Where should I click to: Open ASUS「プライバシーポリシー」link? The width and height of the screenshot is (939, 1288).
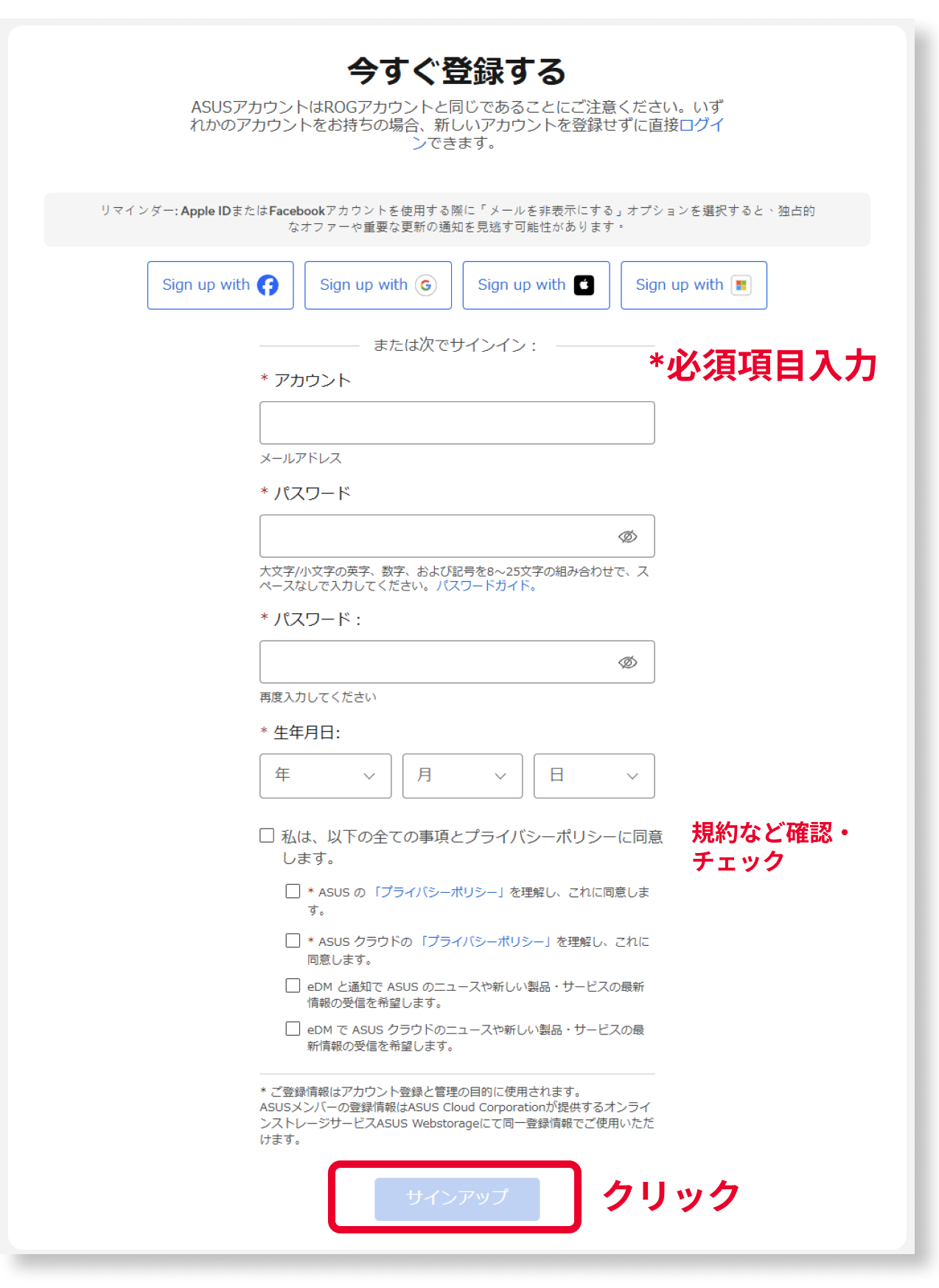(x=439, y=892)
